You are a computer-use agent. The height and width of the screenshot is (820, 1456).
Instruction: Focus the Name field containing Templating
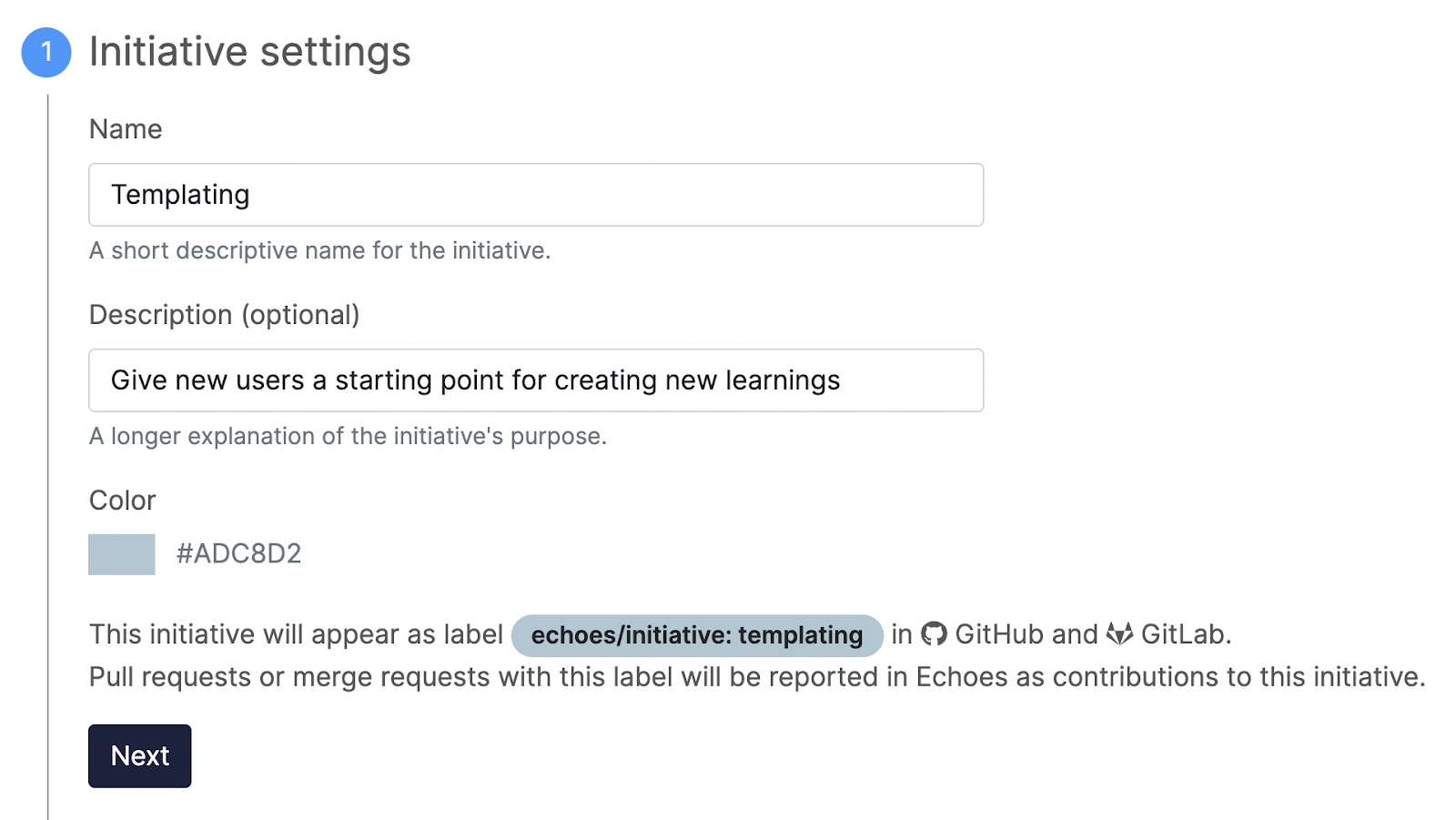(536, 195)
